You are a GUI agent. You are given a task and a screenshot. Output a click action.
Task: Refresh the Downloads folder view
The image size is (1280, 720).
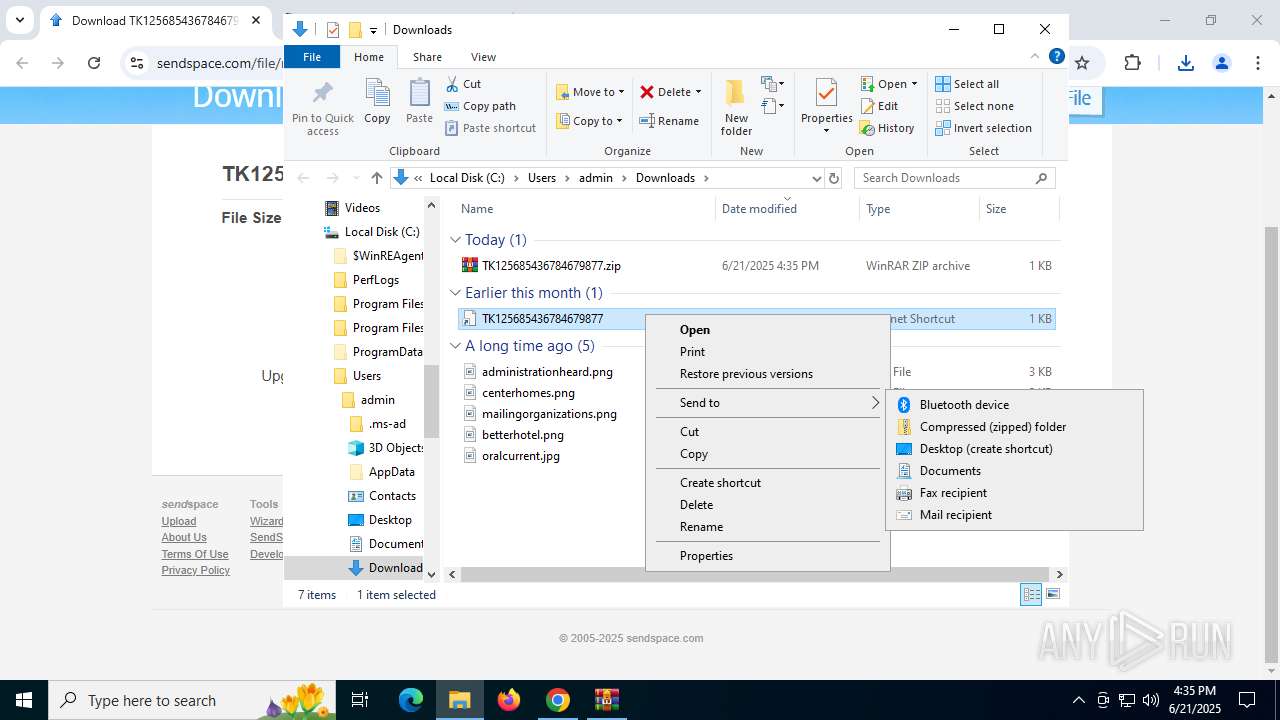coord(835,178)
